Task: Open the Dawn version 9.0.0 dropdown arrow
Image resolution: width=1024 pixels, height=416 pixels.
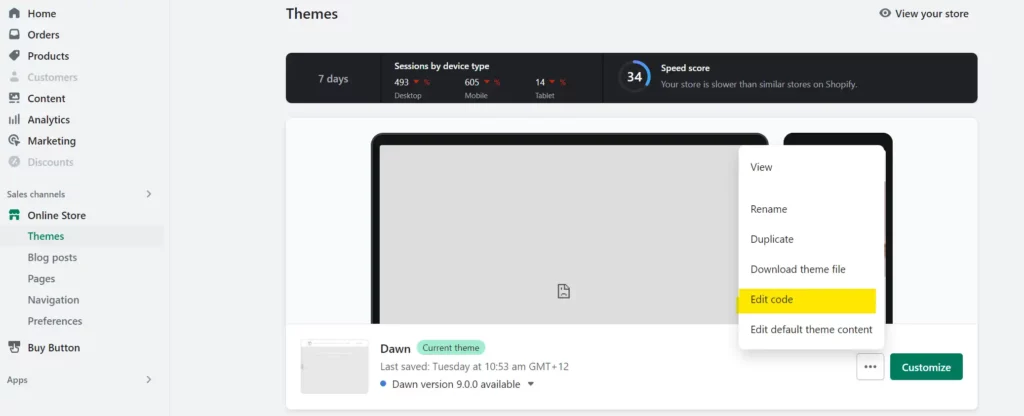Action: pos(530,384)
